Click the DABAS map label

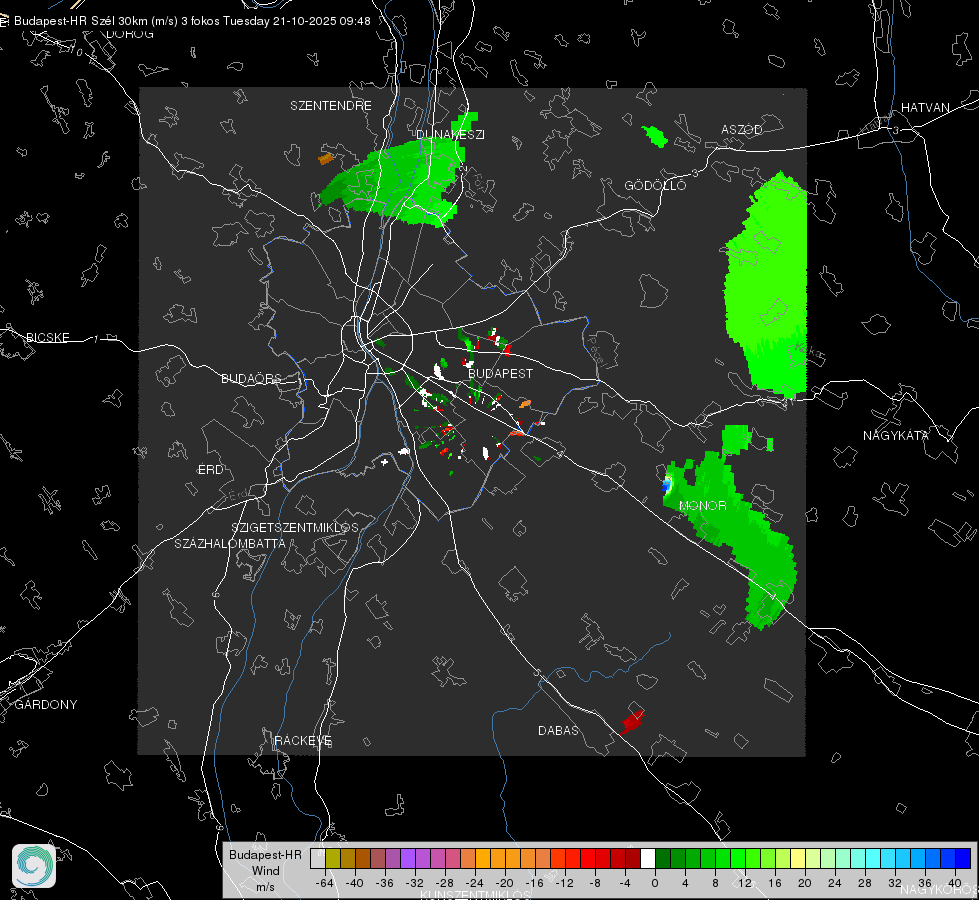coord(558,730)
